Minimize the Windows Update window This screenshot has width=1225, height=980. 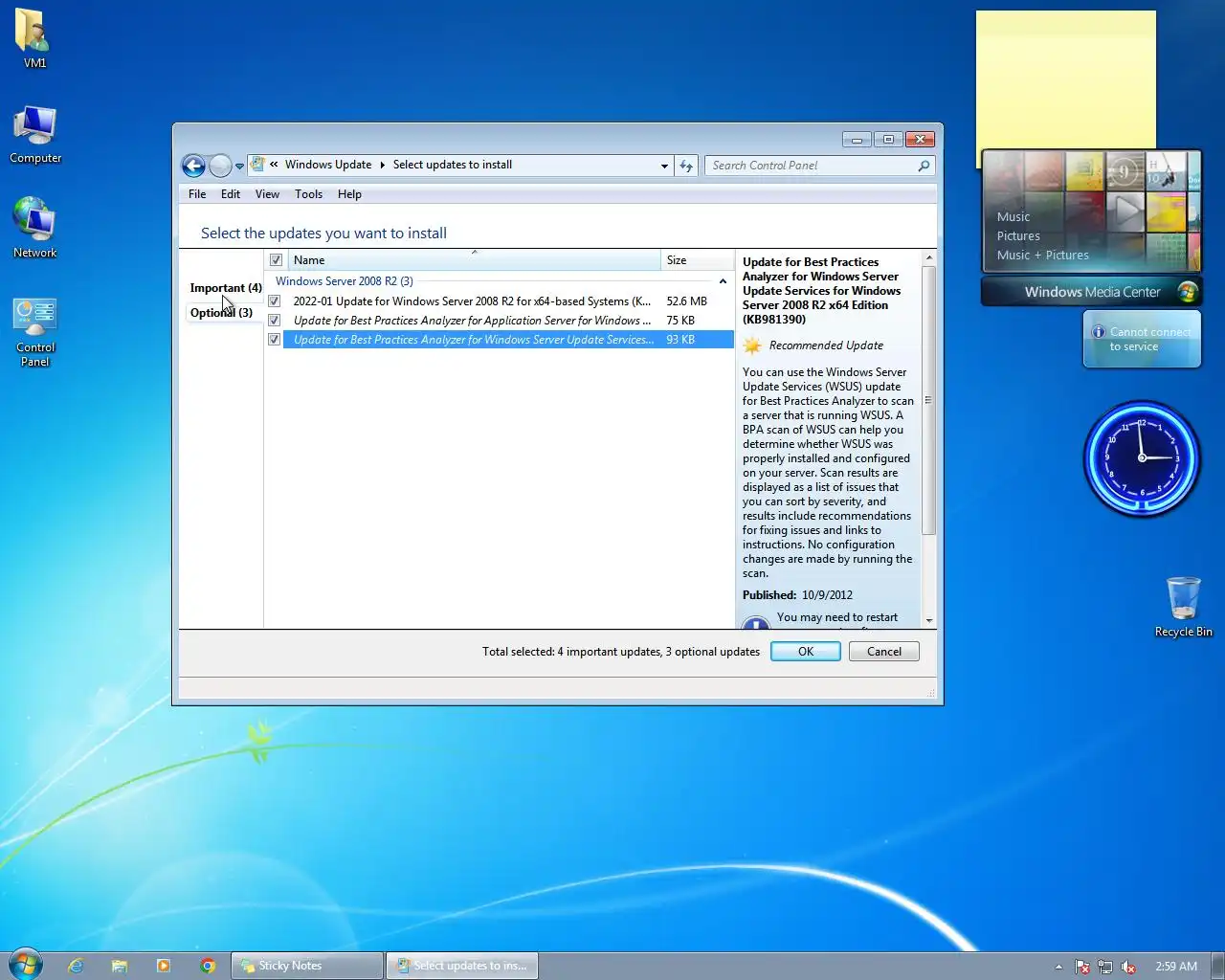(x=857, y=140)
